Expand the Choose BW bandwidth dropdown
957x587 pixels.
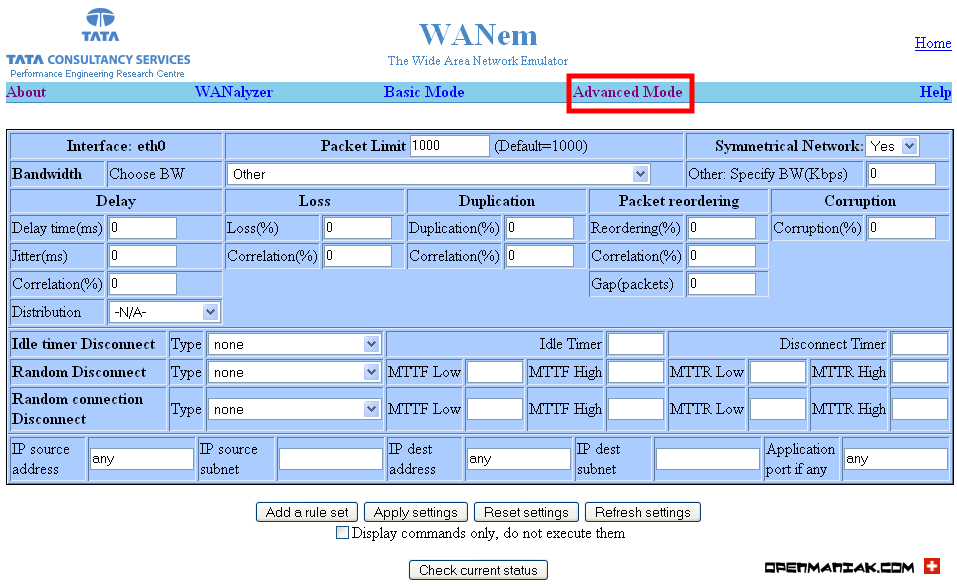(438, 174)
